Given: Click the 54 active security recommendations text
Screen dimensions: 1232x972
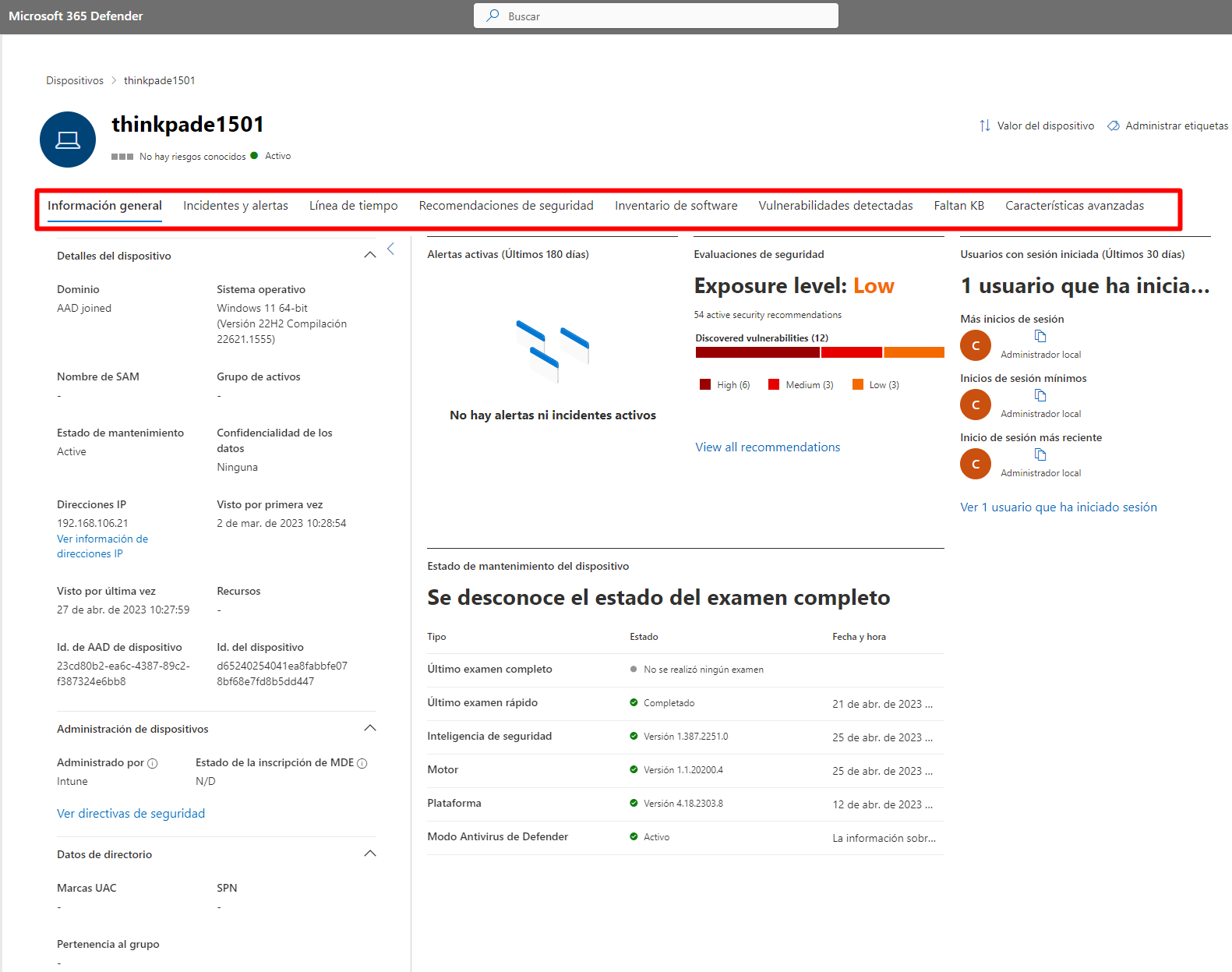Looking at the screenshot, I should 768,315.
